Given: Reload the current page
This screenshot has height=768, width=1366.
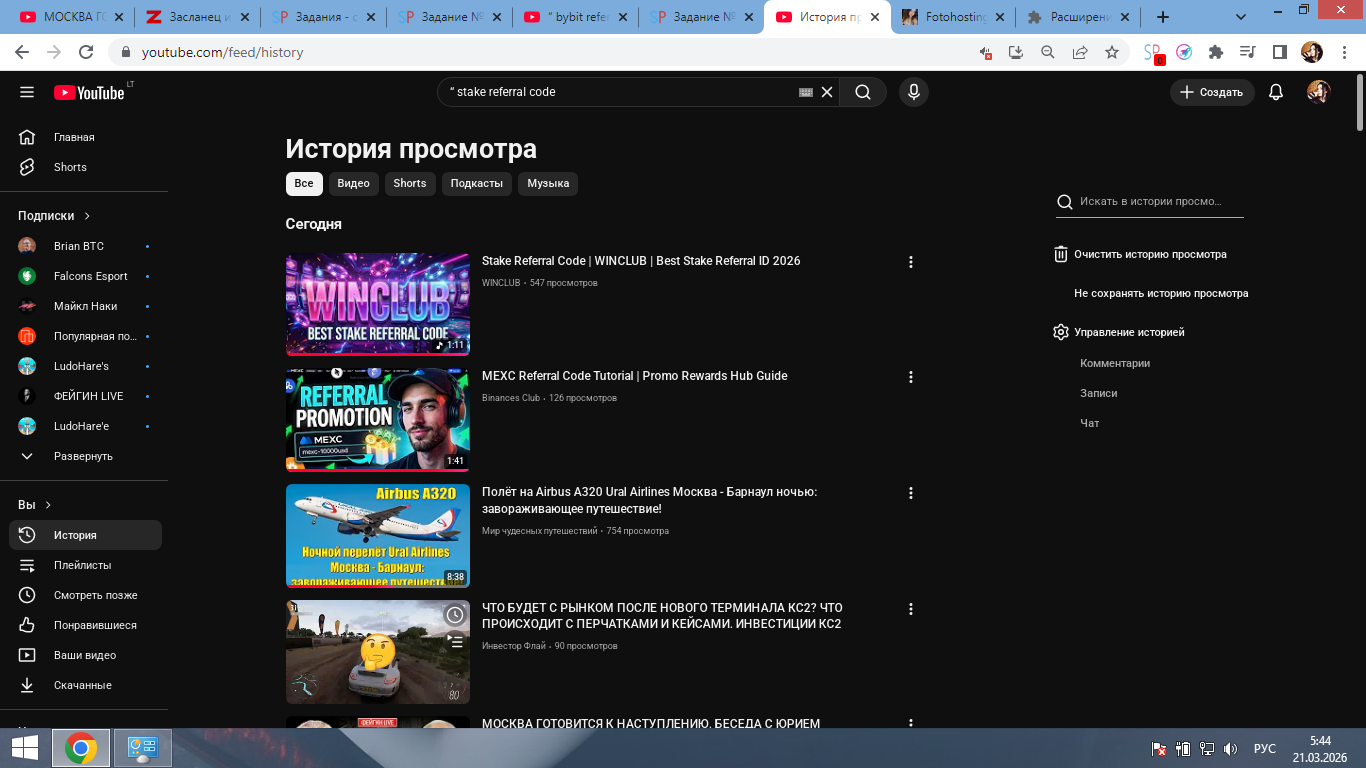Looking at the screenshot, I should pos(86,52).
